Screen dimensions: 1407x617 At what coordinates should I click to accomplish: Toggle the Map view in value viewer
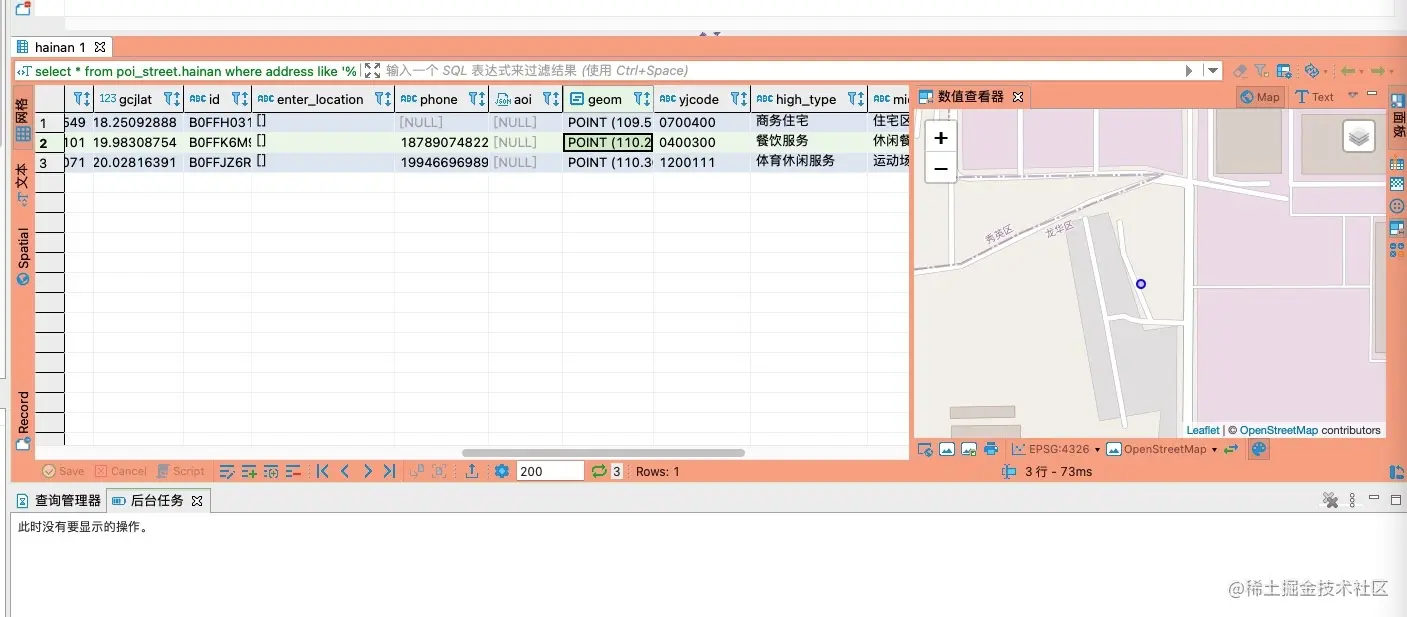[1260, 97]
